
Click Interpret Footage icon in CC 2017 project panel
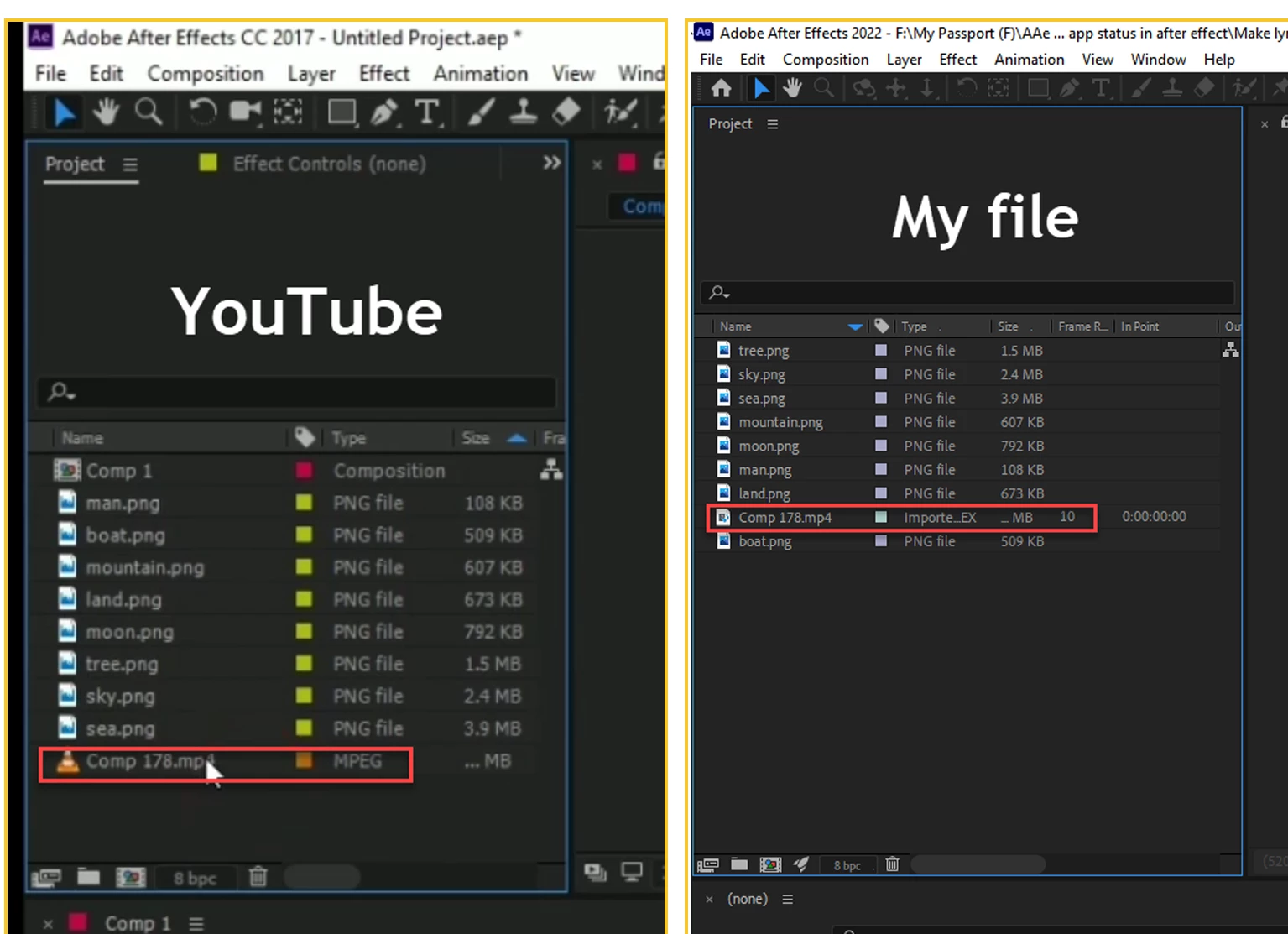47,878
